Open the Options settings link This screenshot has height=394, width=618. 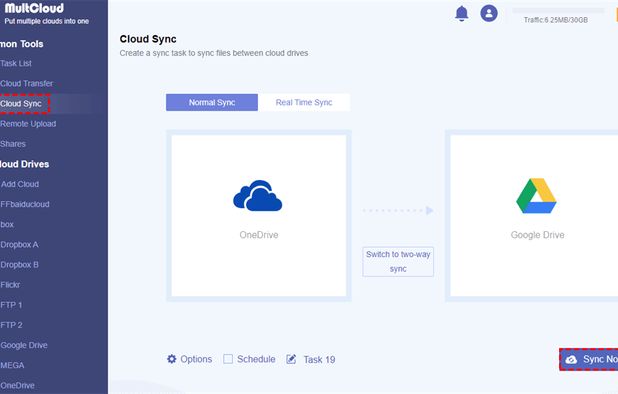(x=196, y=359)
